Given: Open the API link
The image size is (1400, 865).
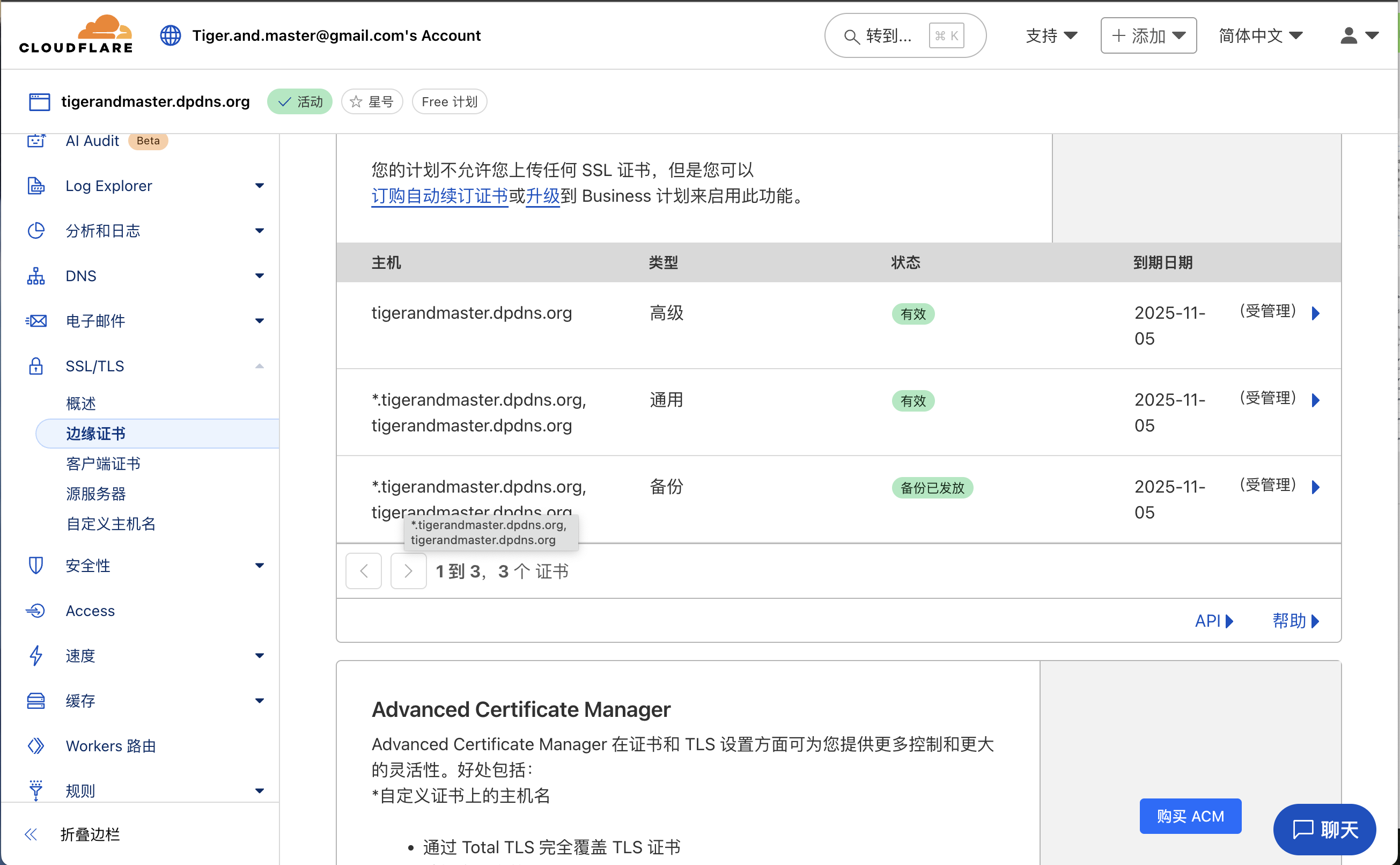Looking at the screenshot, I should point(1214,621).
